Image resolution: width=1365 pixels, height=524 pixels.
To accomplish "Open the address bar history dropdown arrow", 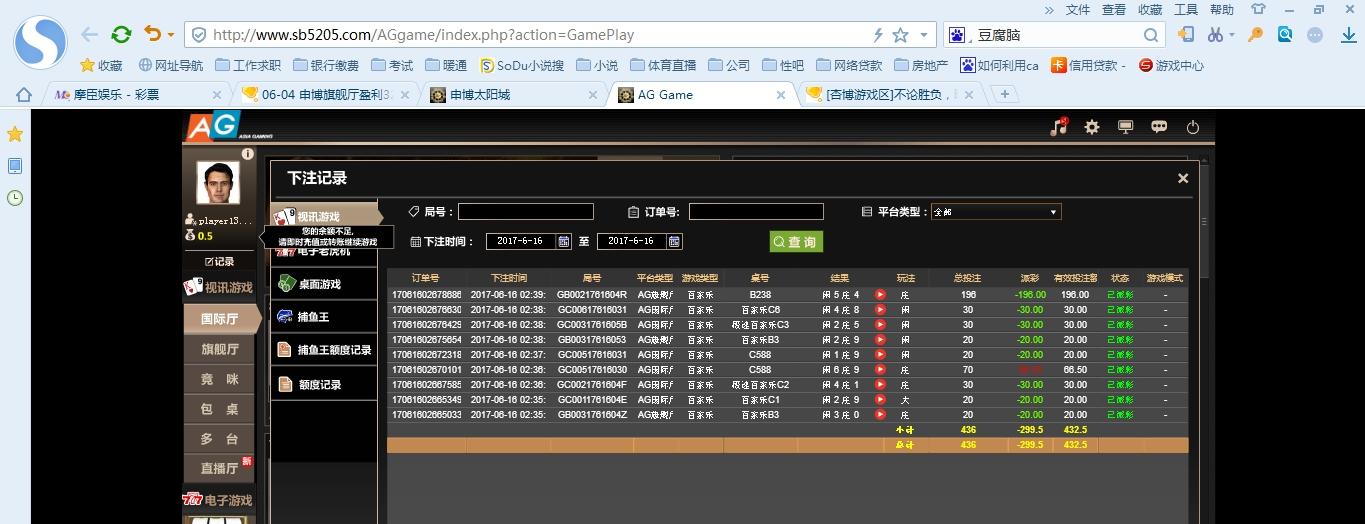I will 923,35.
